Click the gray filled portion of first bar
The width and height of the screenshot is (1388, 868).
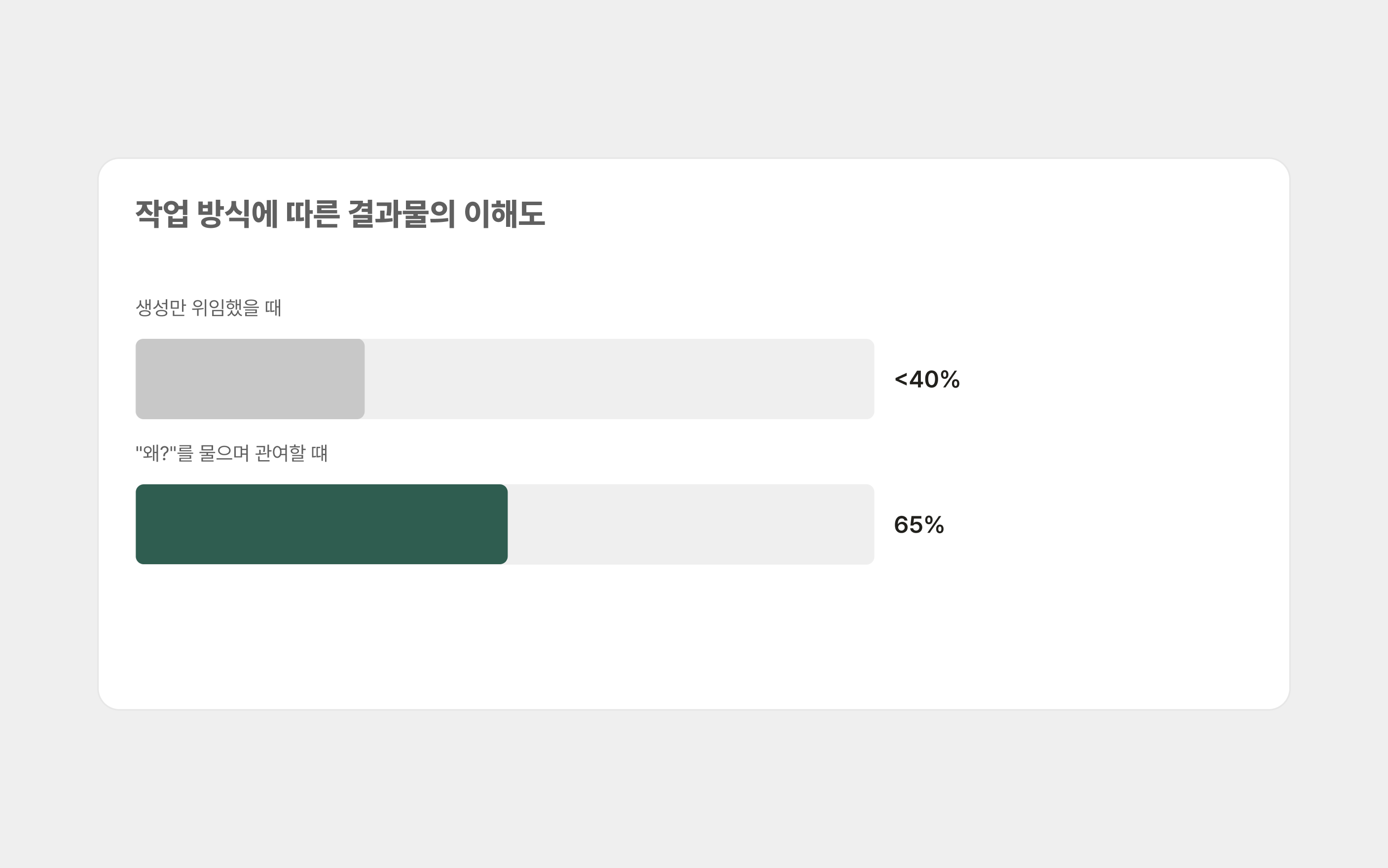250,379
